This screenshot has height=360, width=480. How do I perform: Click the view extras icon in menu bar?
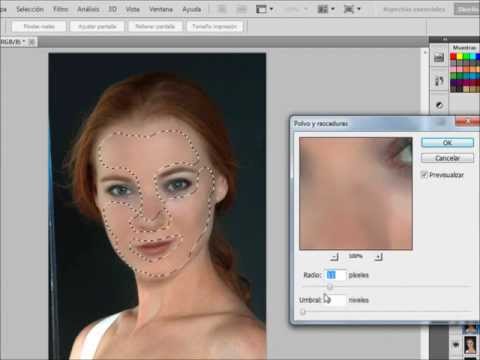tap(261, 9)
